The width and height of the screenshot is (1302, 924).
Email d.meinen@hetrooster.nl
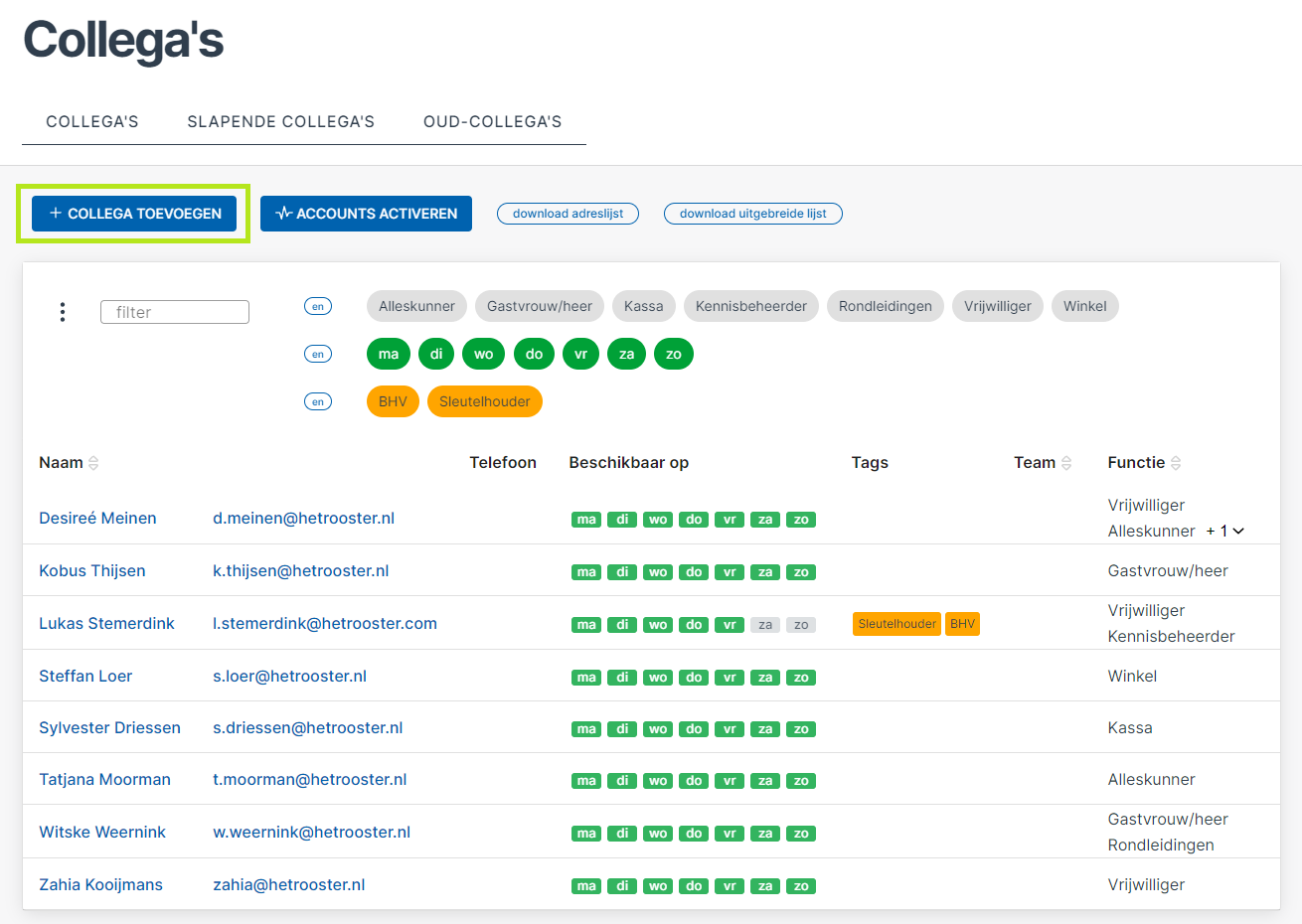tap(303, 518)
